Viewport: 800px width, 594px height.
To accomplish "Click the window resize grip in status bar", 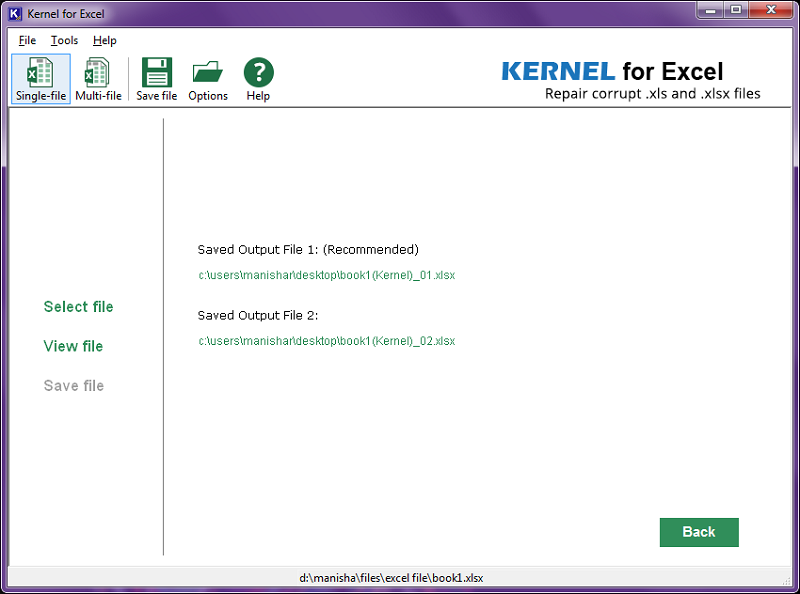I will [786, 580].
